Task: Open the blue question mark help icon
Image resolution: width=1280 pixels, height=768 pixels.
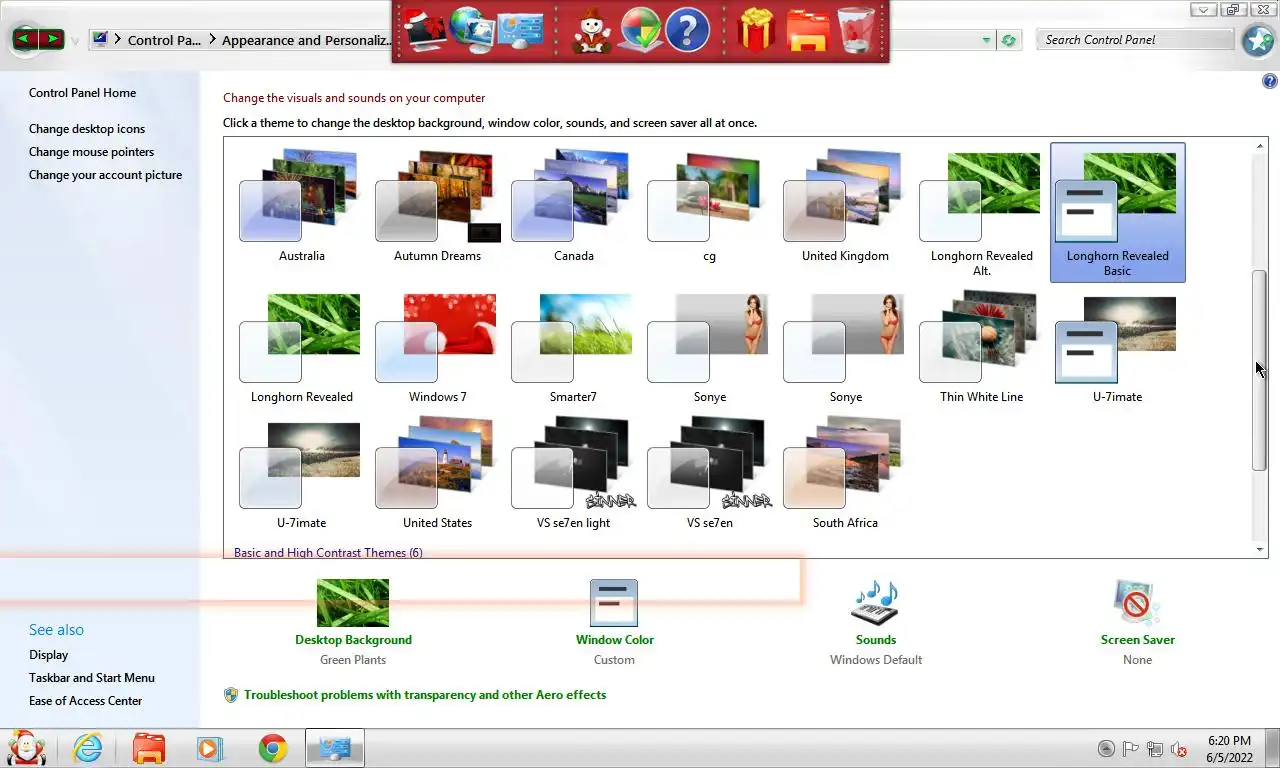Action: [x=687, y=30]
